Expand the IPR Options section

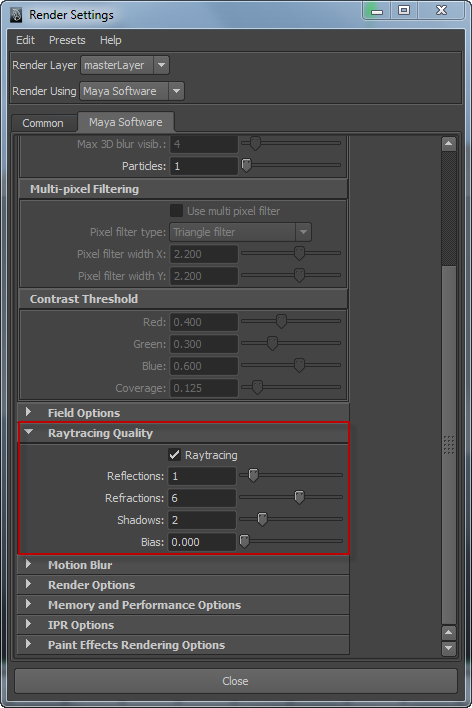pos(28,624)
